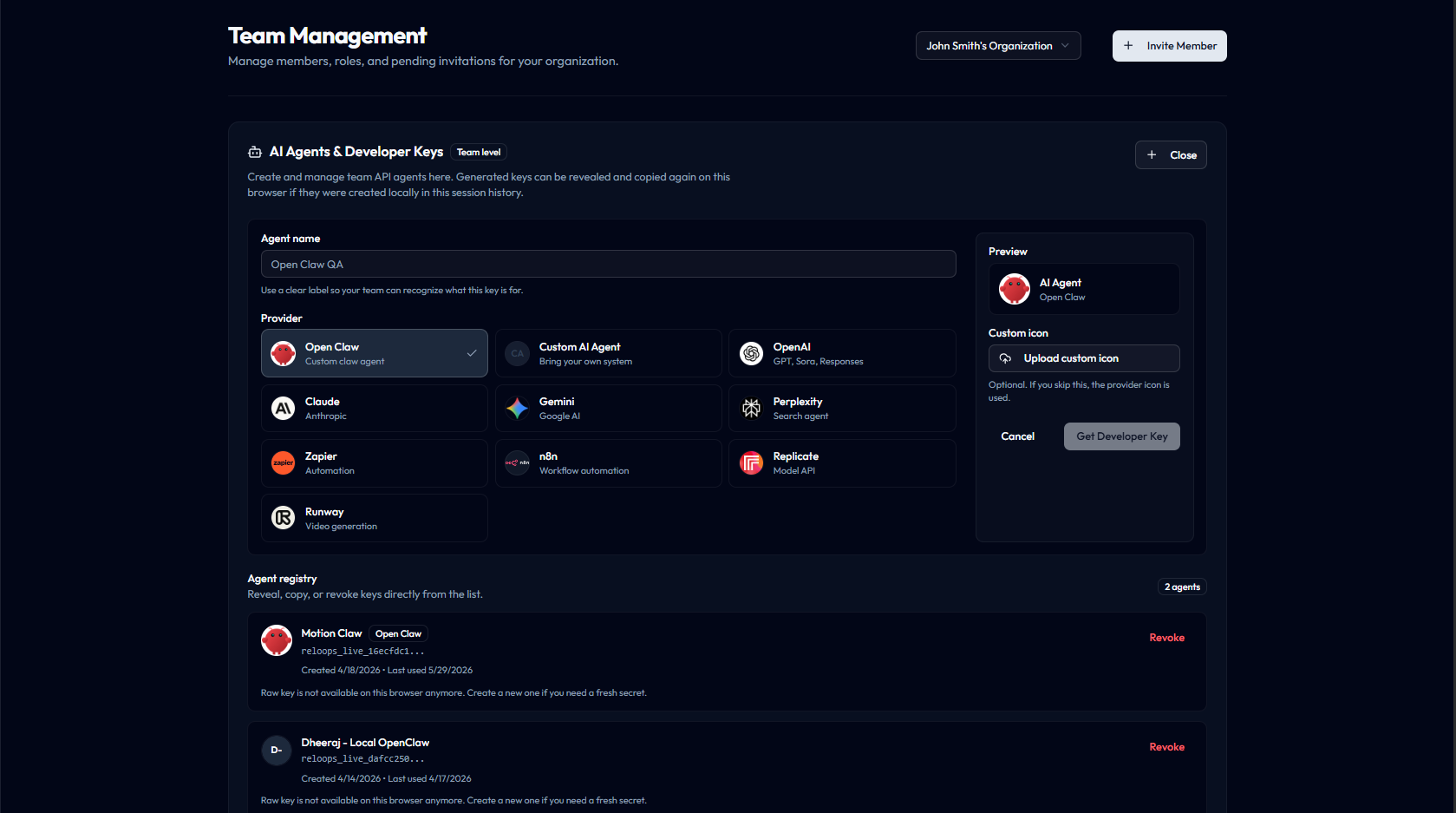
Task: Click key text reloops_live_dafcc250...
Action: pos(362,759)
